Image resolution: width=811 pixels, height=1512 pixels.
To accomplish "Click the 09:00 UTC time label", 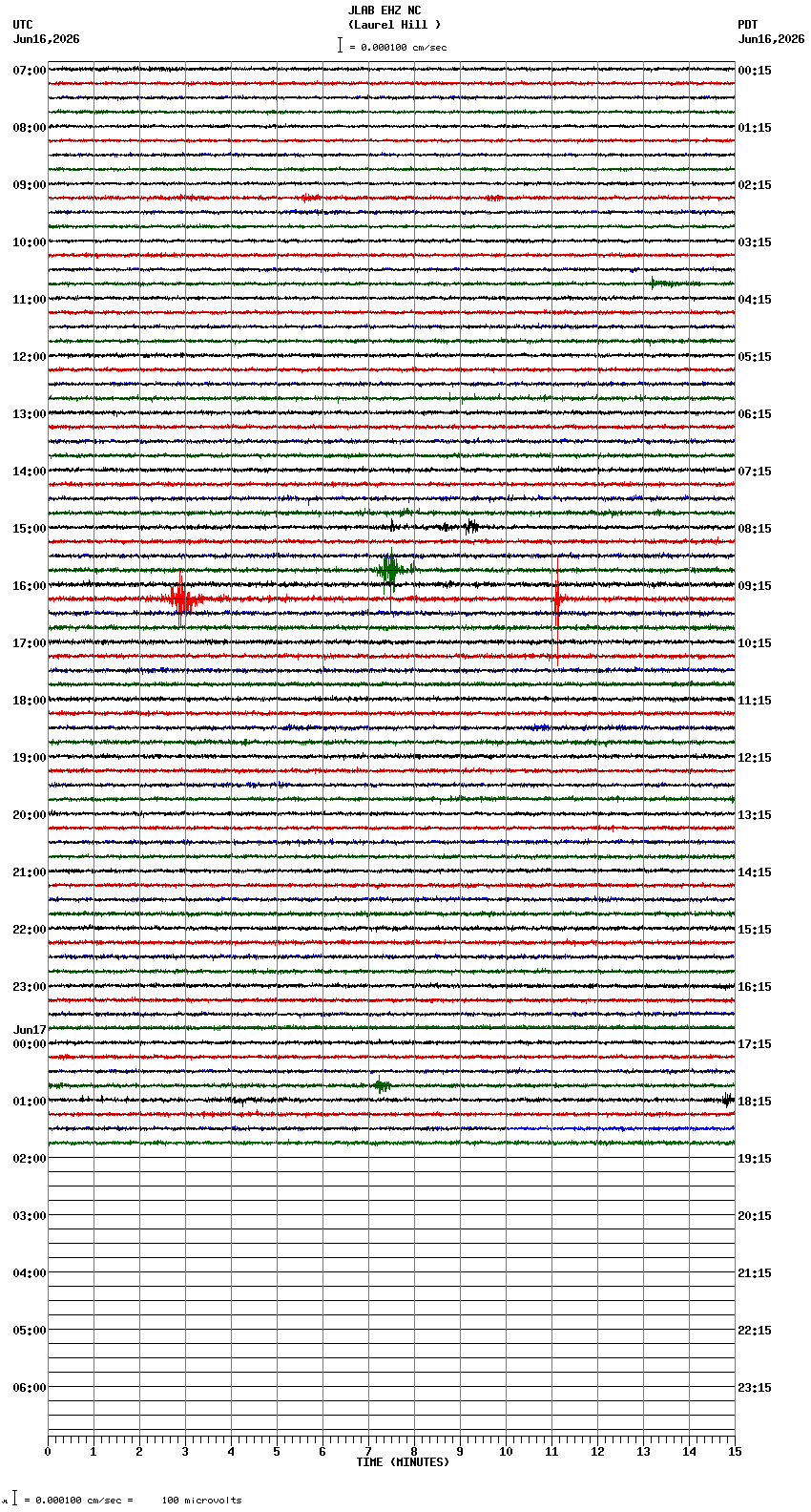I will pyautogui.click(x=30, y=185).
